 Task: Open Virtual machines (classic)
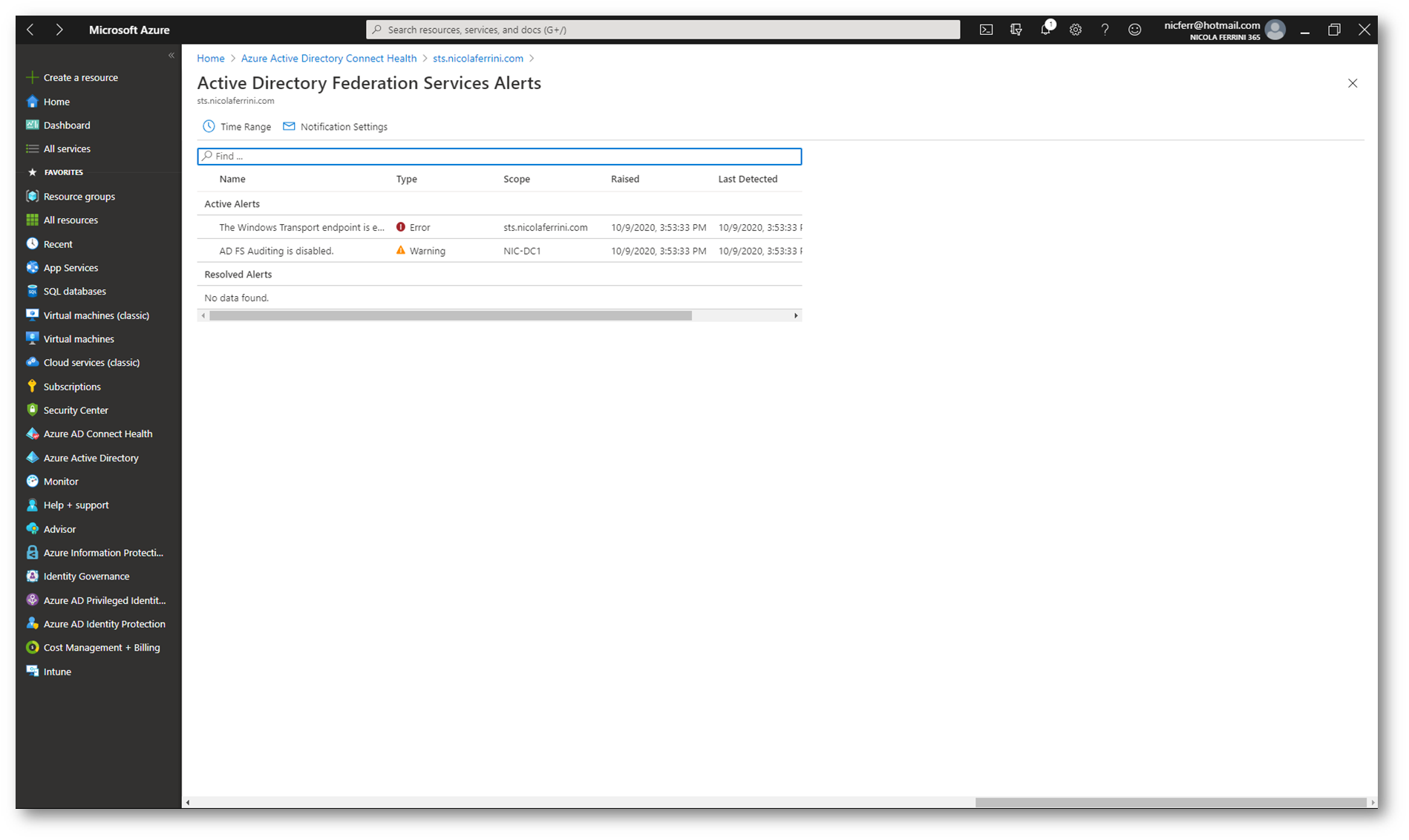tap(98, 315)
